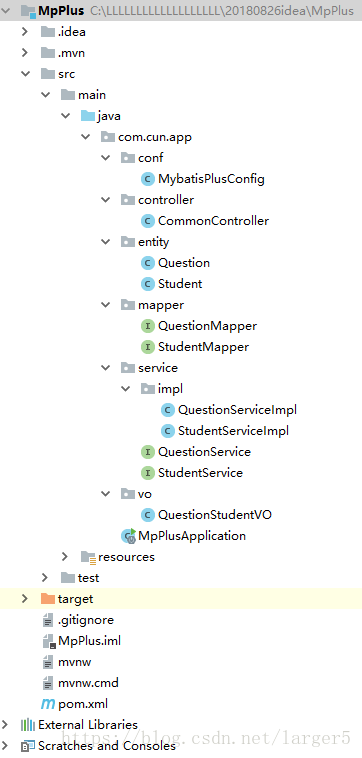This screenshot has width=362, height=758.
Task: Click the QuestionMapper interface icon
Action: (x=147, y=326)
